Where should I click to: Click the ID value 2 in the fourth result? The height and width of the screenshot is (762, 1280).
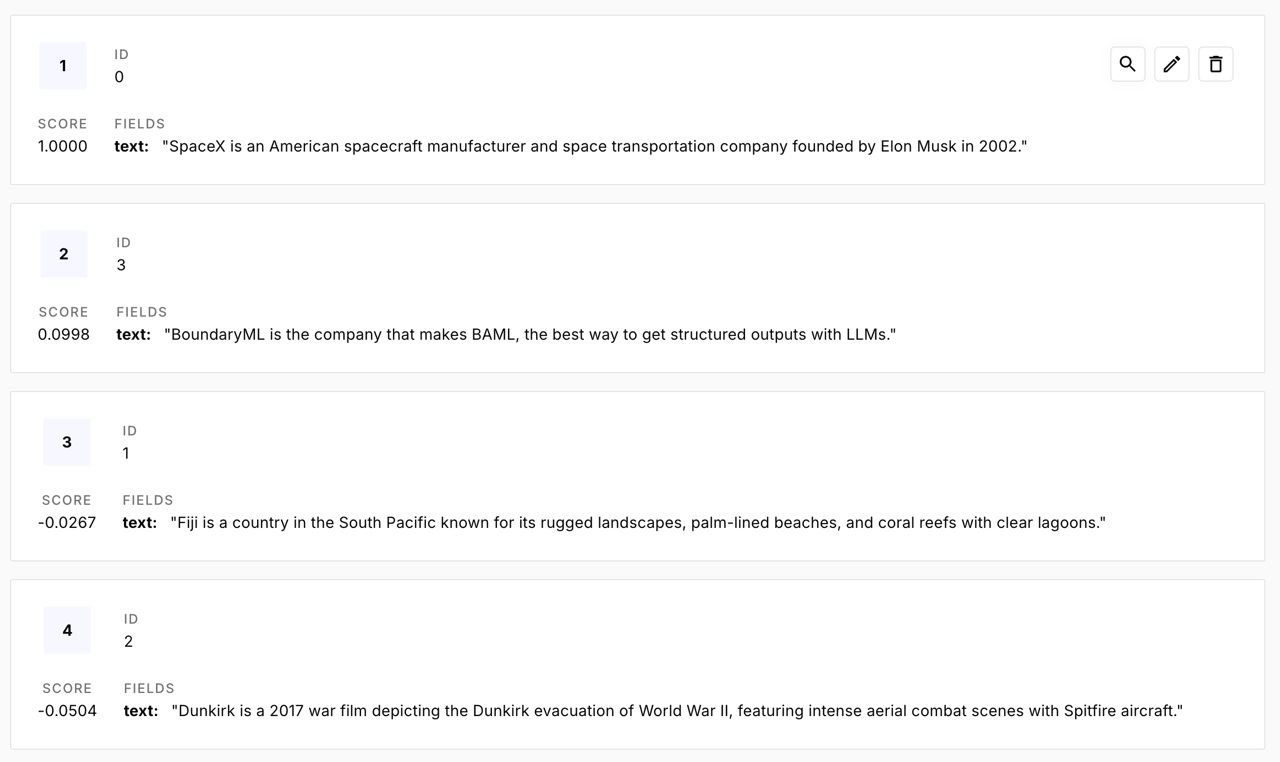(128, 641)
